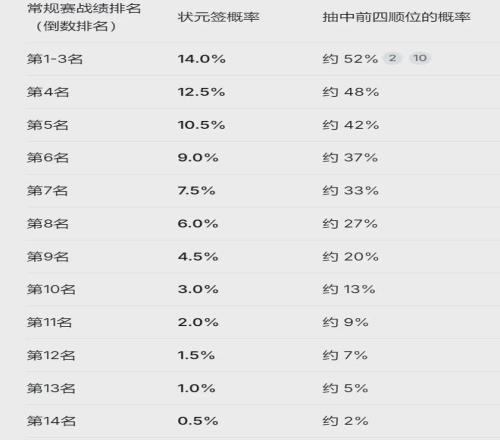Open citation badge 10 beside 约 52%
The image size is (500, 440).
click(x=420, y=58)
